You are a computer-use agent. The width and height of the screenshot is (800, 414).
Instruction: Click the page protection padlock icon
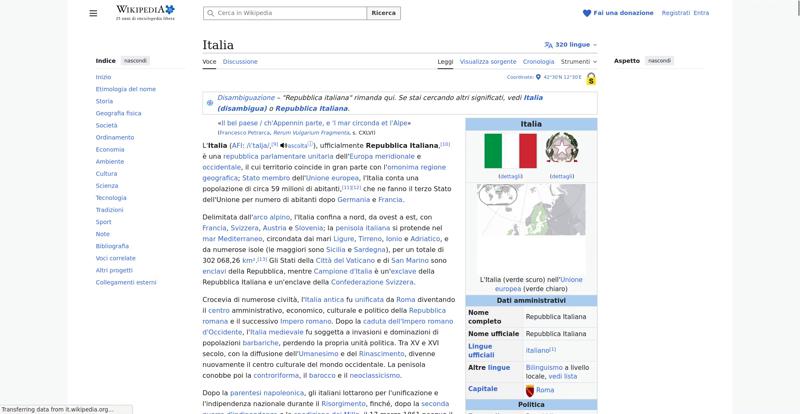pyautogui.click(x=591, y=79)
